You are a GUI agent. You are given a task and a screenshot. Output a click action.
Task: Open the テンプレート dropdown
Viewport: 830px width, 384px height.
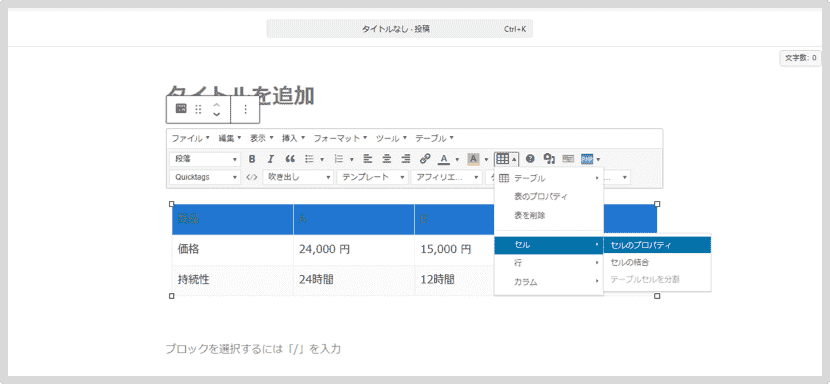[x=373, y=177]
